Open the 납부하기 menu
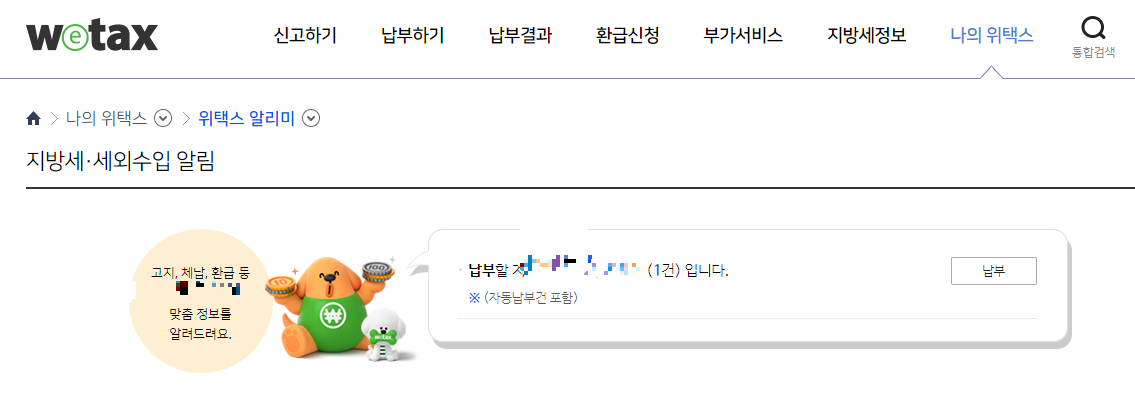Viewport: 1135px width, 403px height. click(x=413, y=35)
